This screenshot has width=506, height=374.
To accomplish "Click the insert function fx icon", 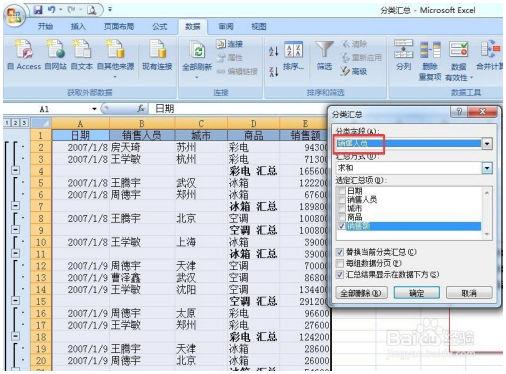I will (141, 108).
